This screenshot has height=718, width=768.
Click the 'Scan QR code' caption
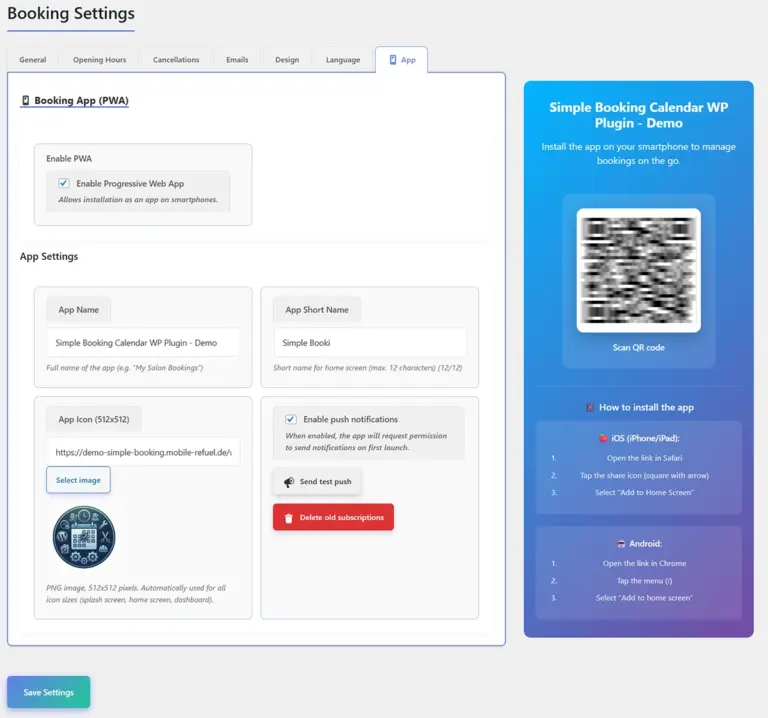[x=638, y=347]
